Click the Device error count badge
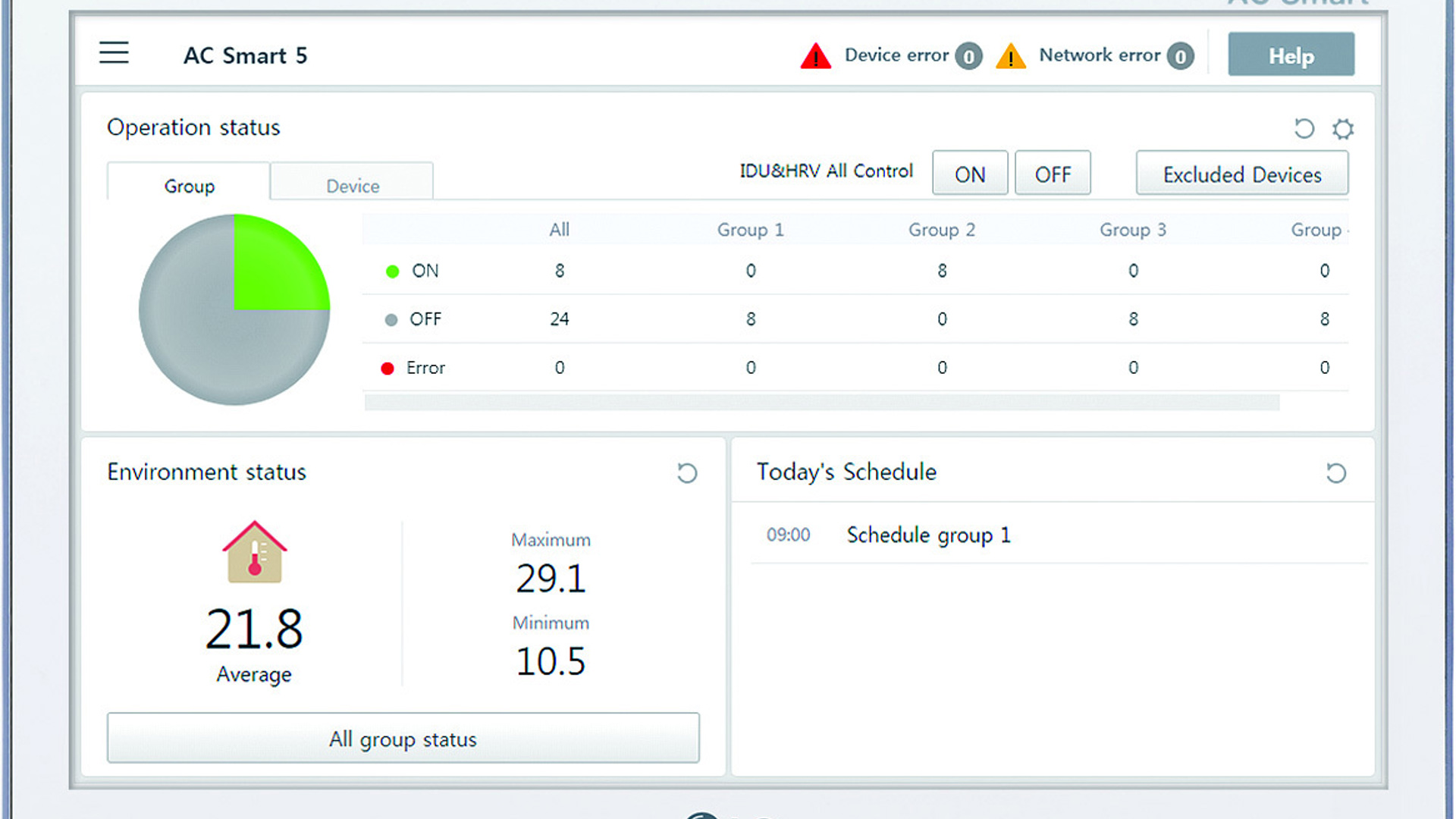Screen dimensions: 1456x819 point(968,56)
